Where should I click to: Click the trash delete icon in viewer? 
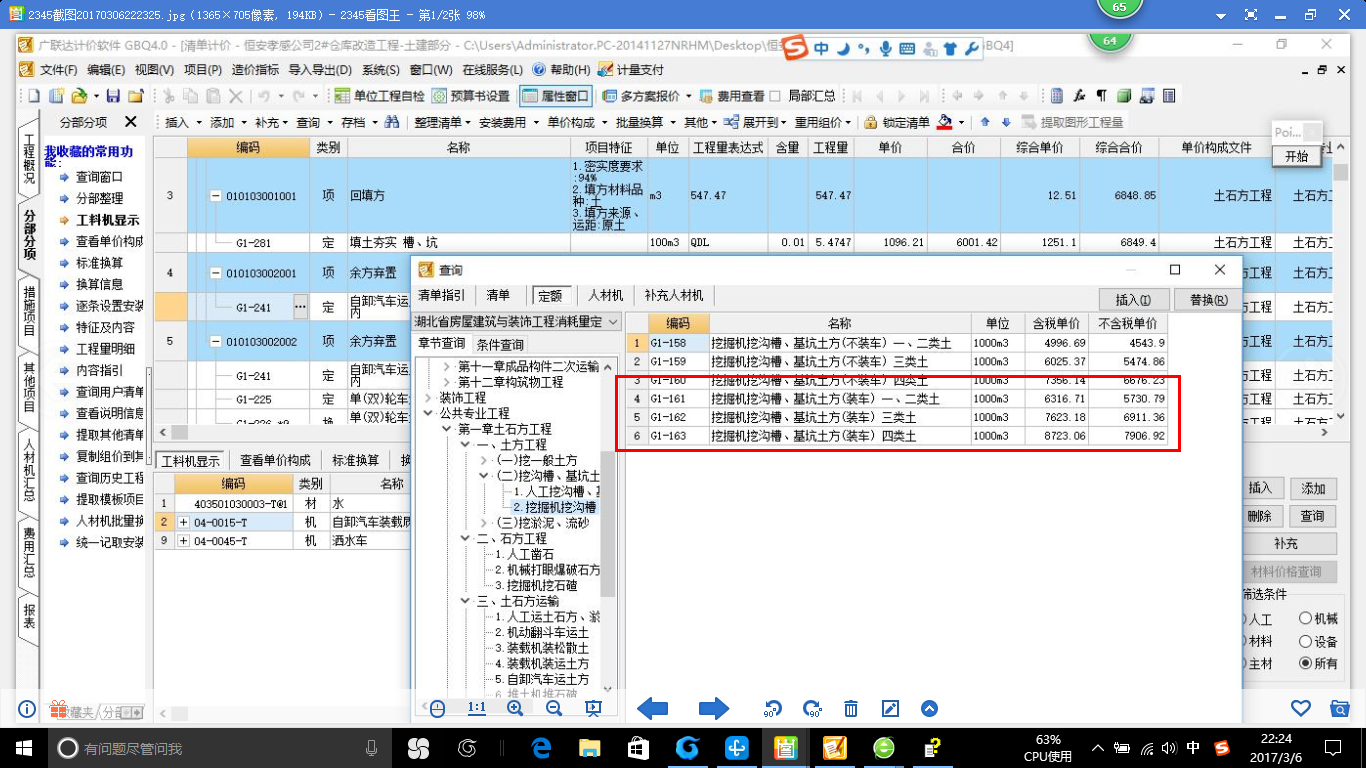click(x=851, y=709)
